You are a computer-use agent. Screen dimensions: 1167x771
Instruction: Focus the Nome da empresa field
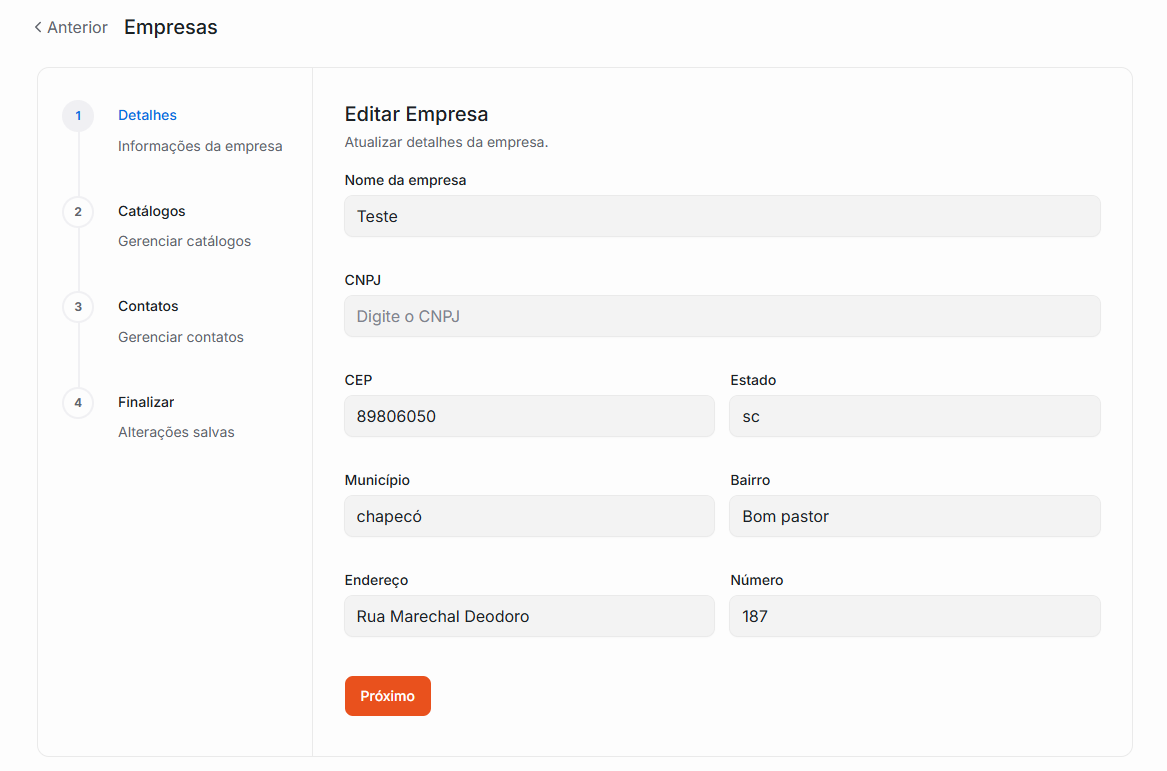tap(722, 216)
